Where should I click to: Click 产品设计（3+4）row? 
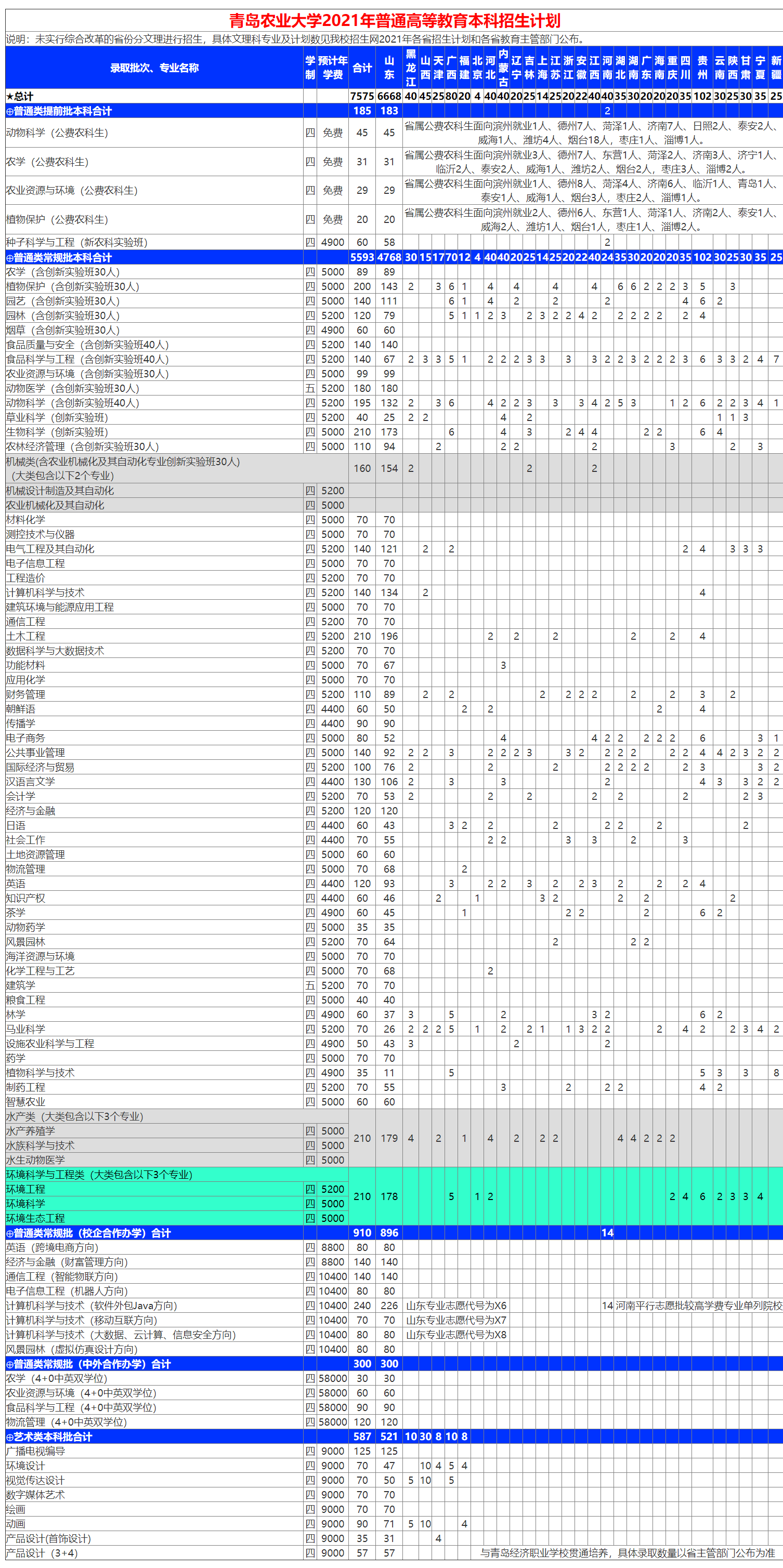394,1553
